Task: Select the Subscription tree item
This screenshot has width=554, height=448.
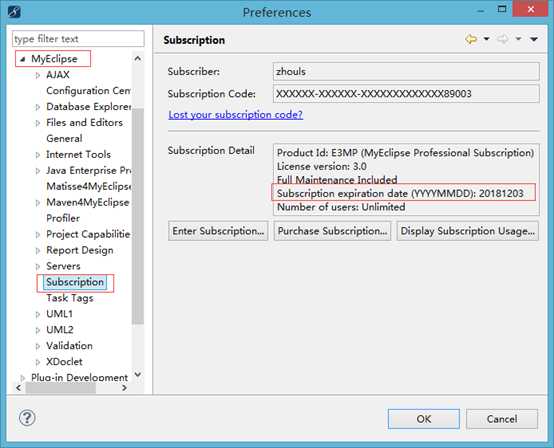Action: click(75, 282)
